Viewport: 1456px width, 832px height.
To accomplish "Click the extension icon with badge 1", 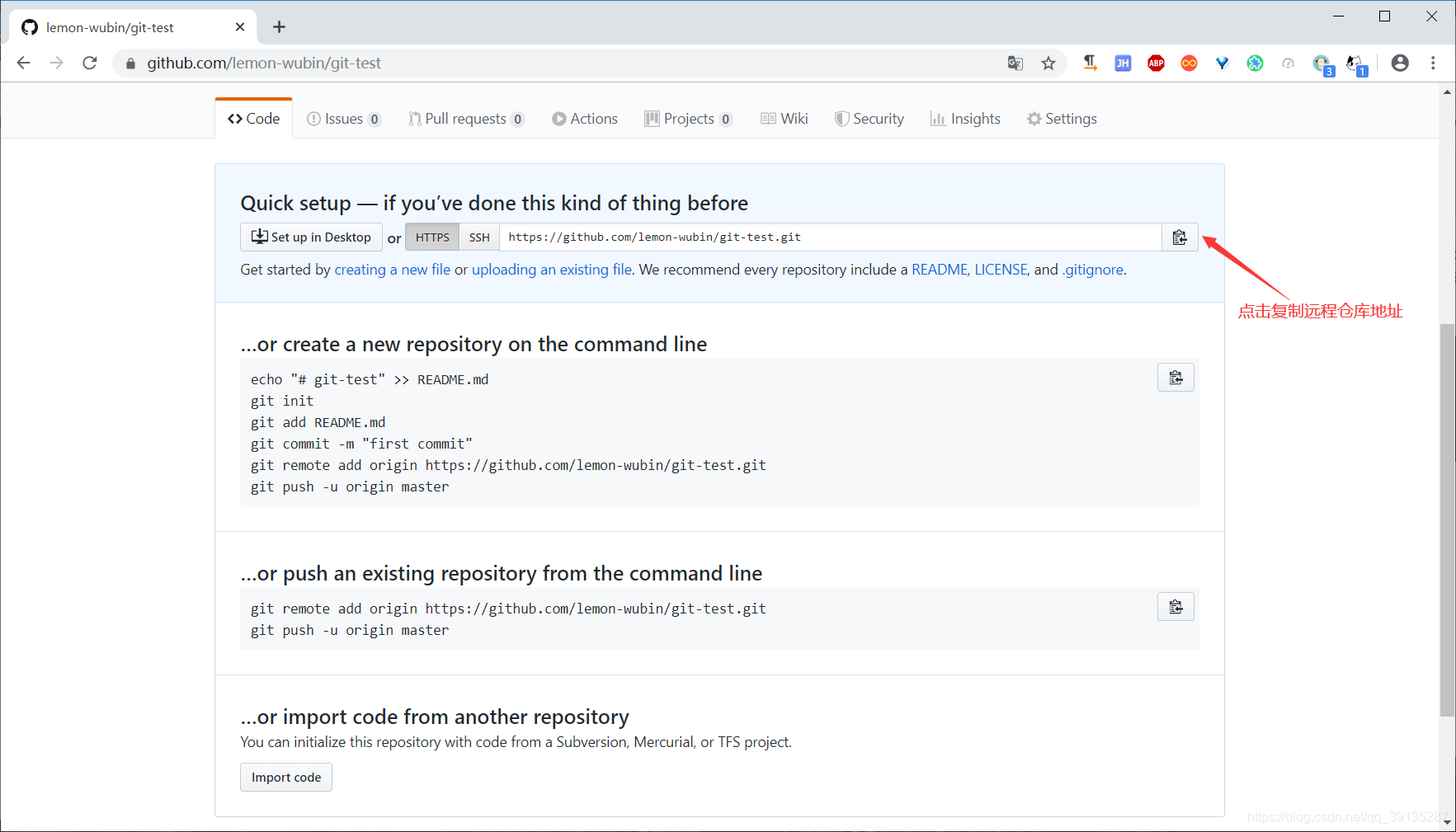I will click(1355, 64).
